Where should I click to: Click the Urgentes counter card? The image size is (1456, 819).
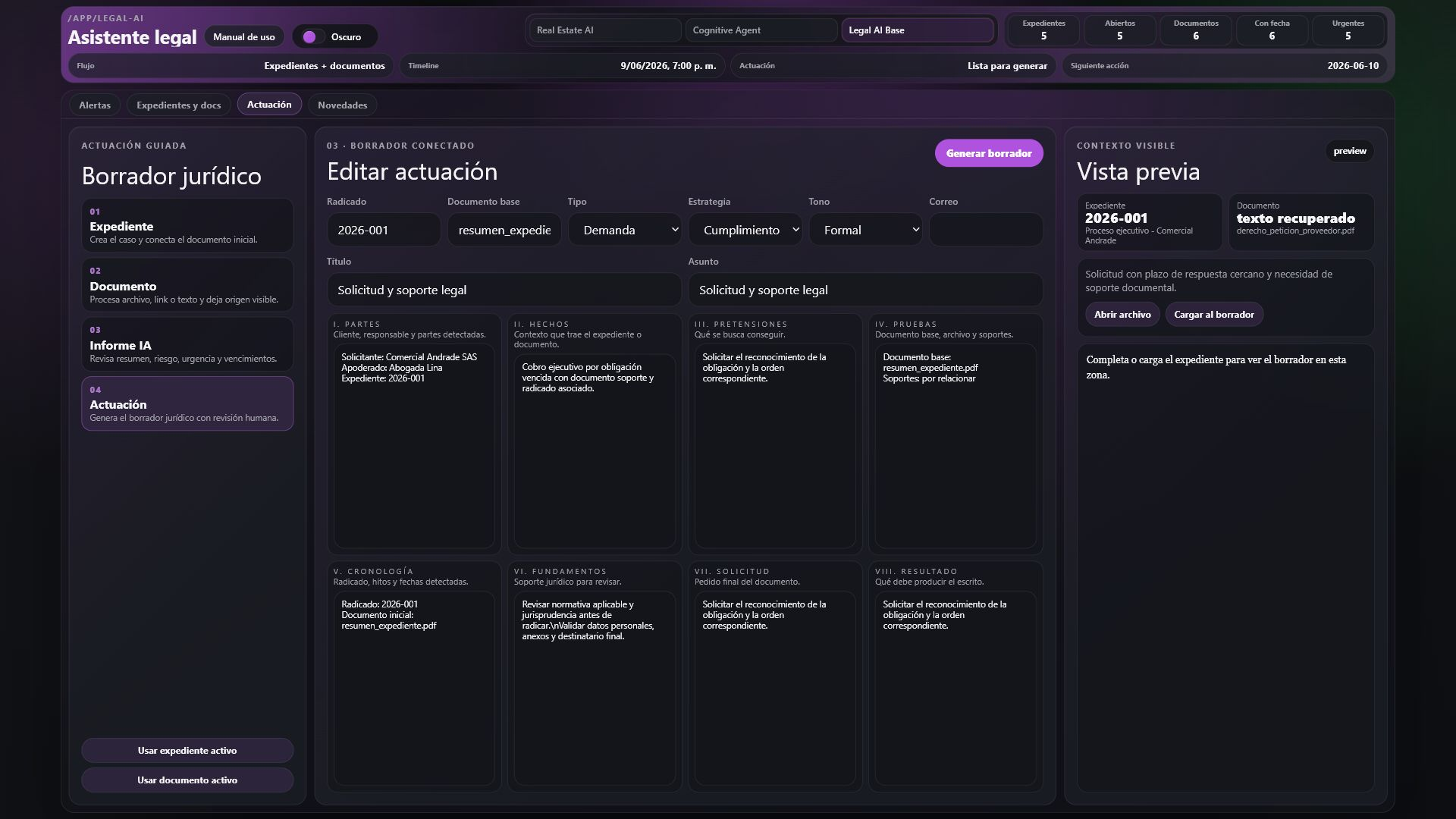click(x=1348, y=30)
